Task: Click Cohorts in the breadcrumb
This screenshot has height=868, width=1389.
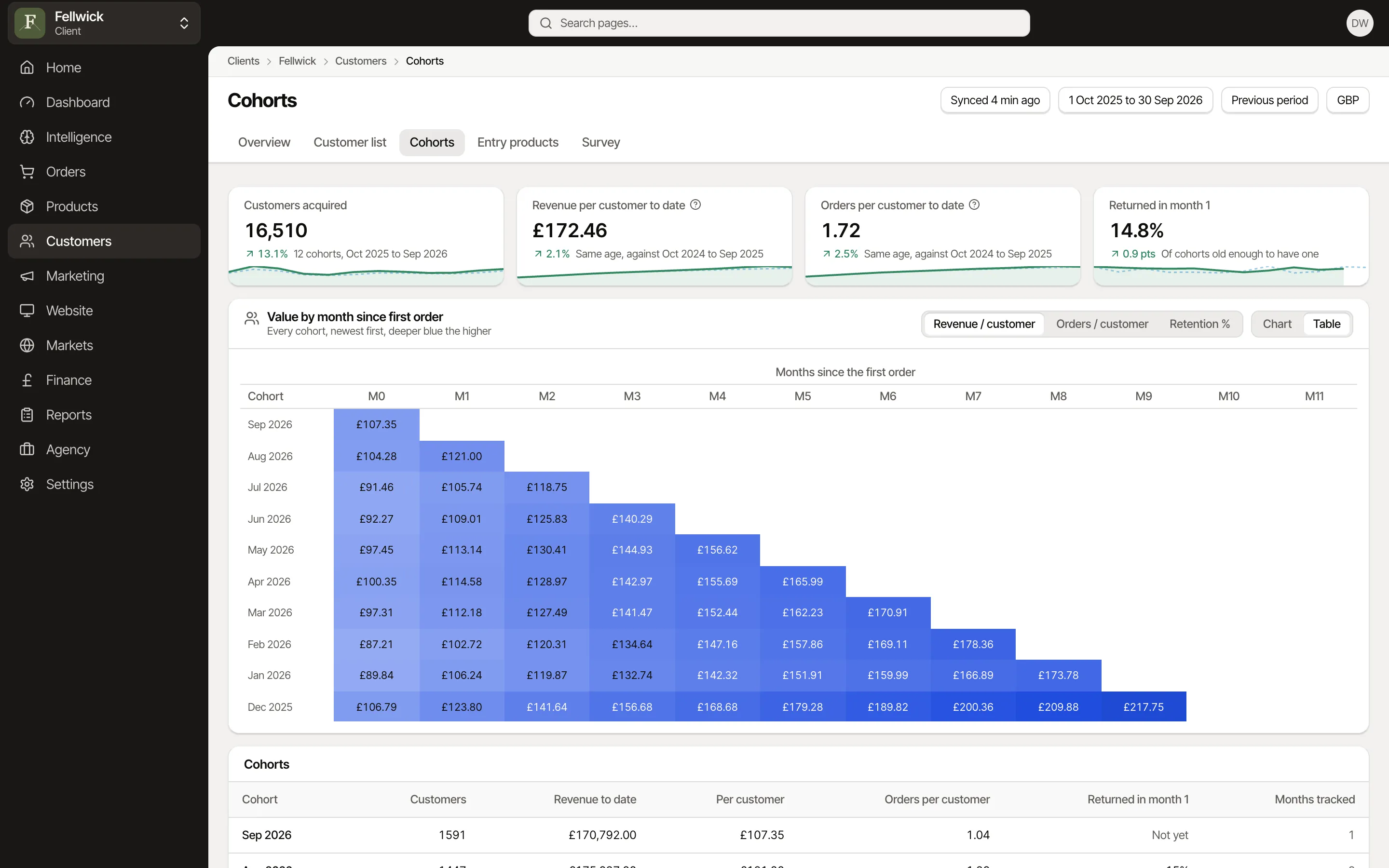Action: coord(425,61)
